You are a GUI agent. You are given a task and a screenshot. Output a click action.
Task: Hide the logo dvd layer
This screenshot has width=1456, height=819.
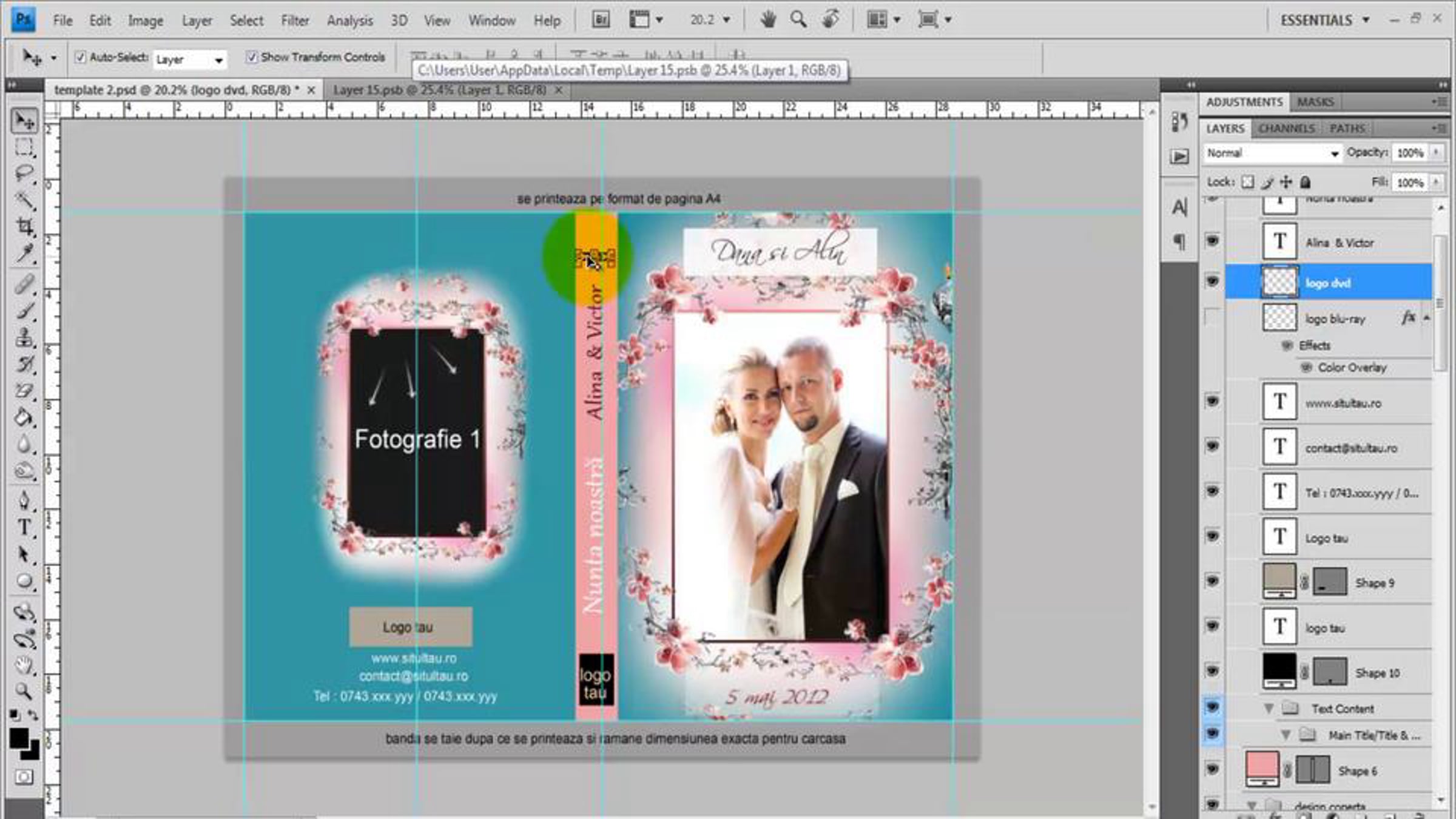[x=1212, y=282]
